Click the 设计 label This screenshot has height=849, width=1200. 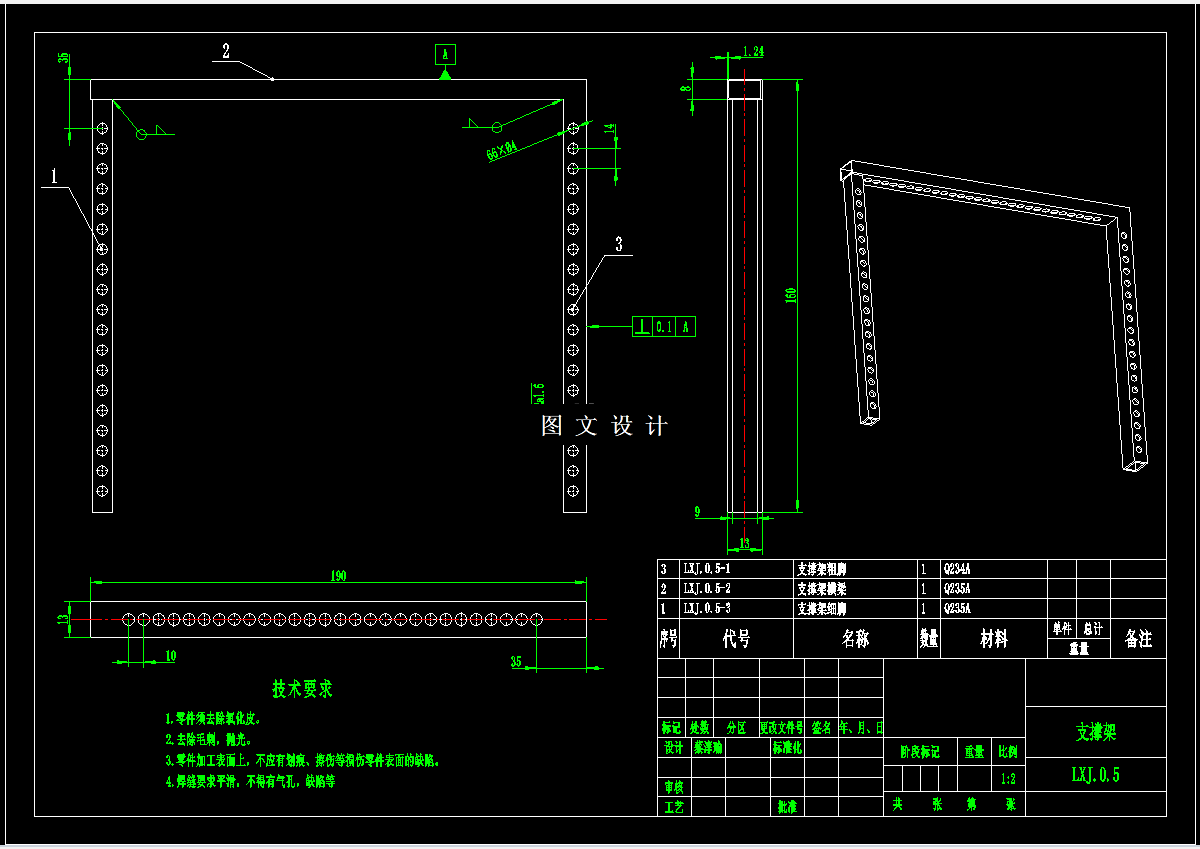(x=674, y=747)
